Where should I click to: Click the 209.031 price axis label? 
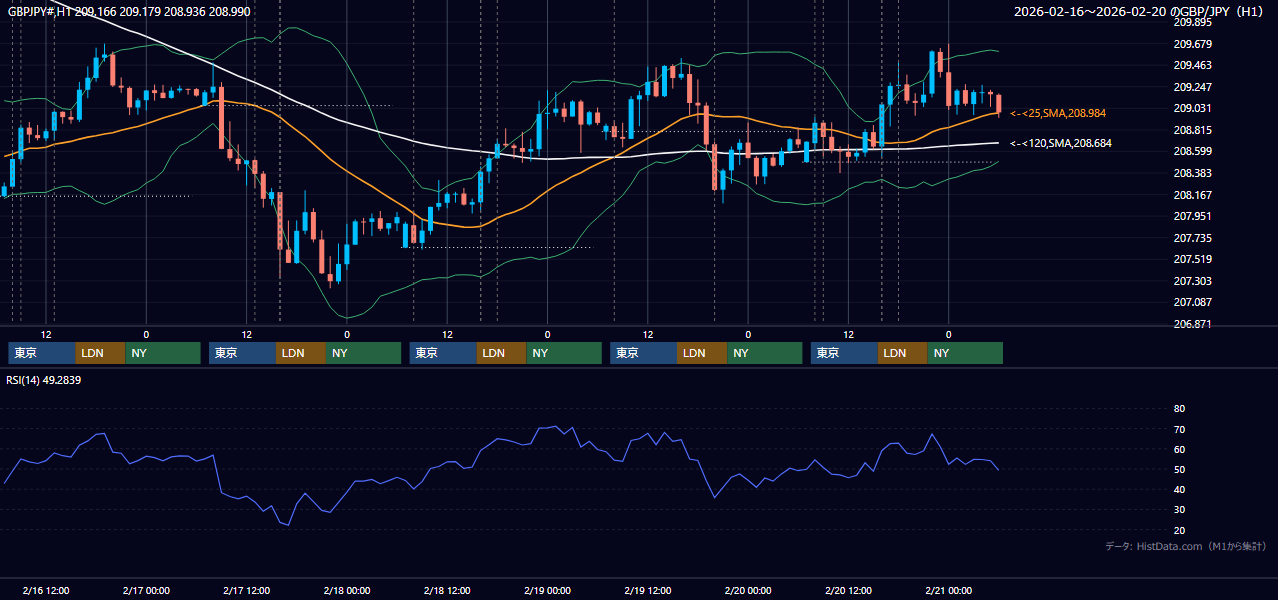coord(1192,108)
